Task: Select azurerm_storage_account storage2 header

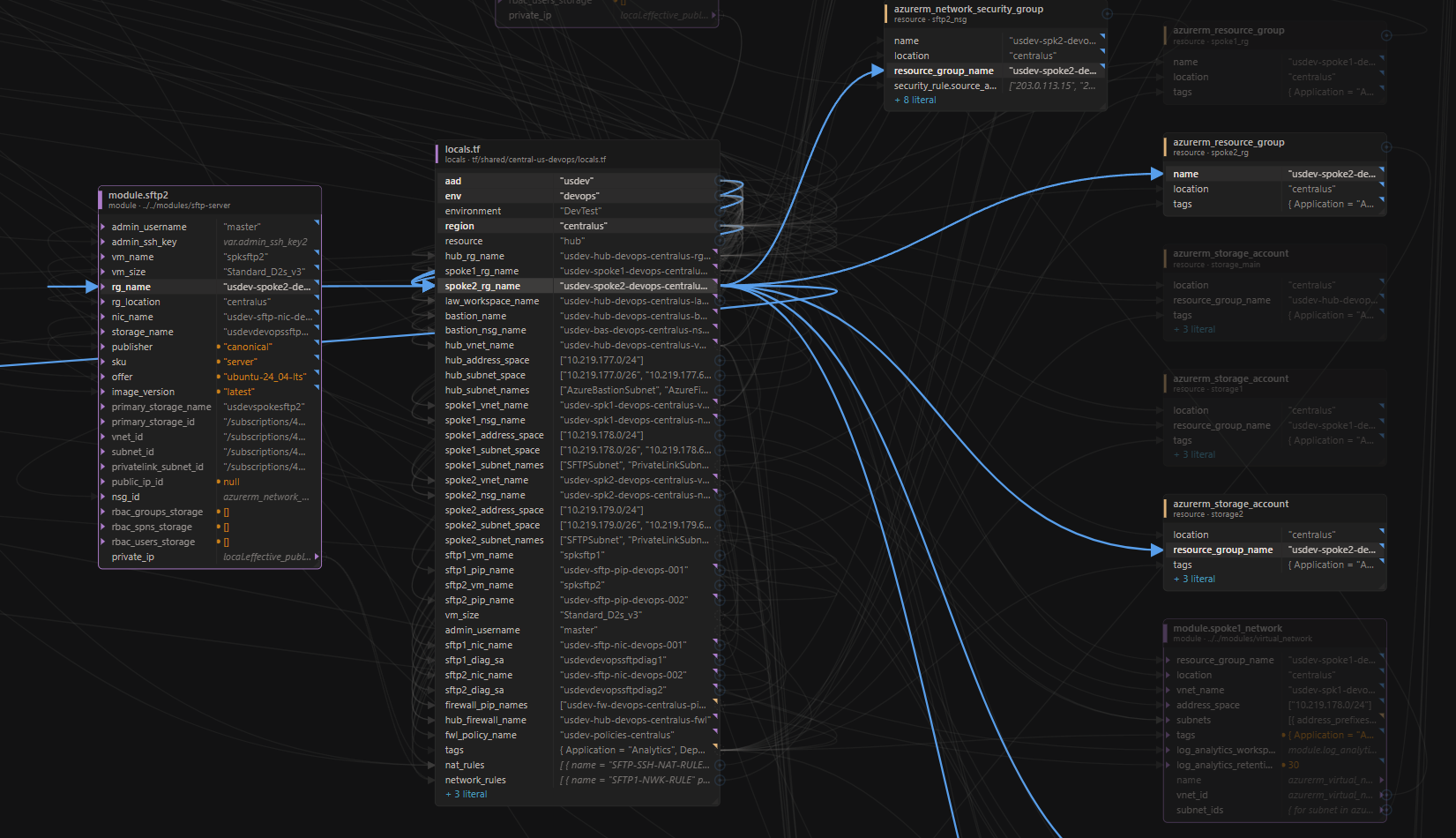Action: pos(1274,508)
